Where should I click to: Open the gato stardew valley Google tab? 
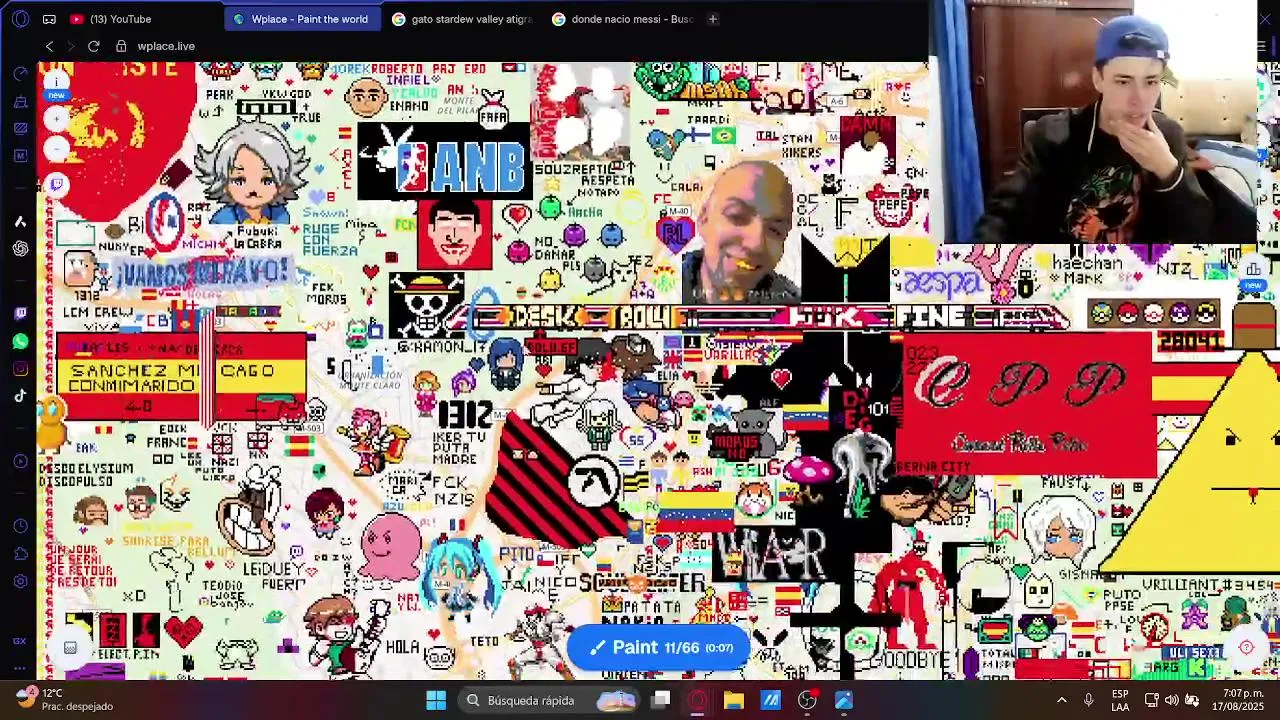[463, 19]
